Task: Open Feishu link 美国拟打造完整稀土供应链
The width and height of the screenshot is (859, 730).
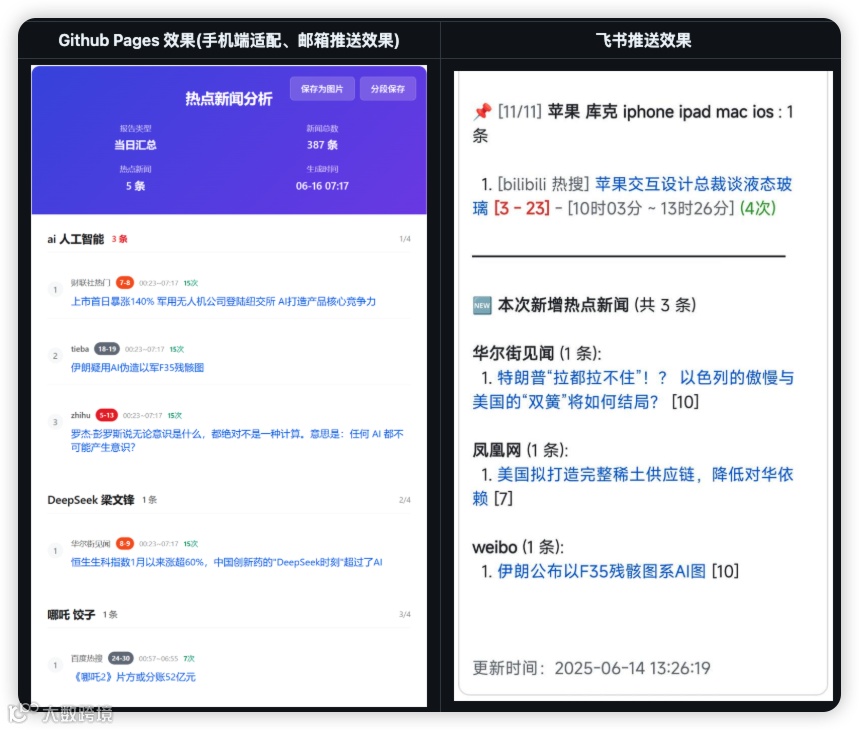Action: (x=633, y=486)
